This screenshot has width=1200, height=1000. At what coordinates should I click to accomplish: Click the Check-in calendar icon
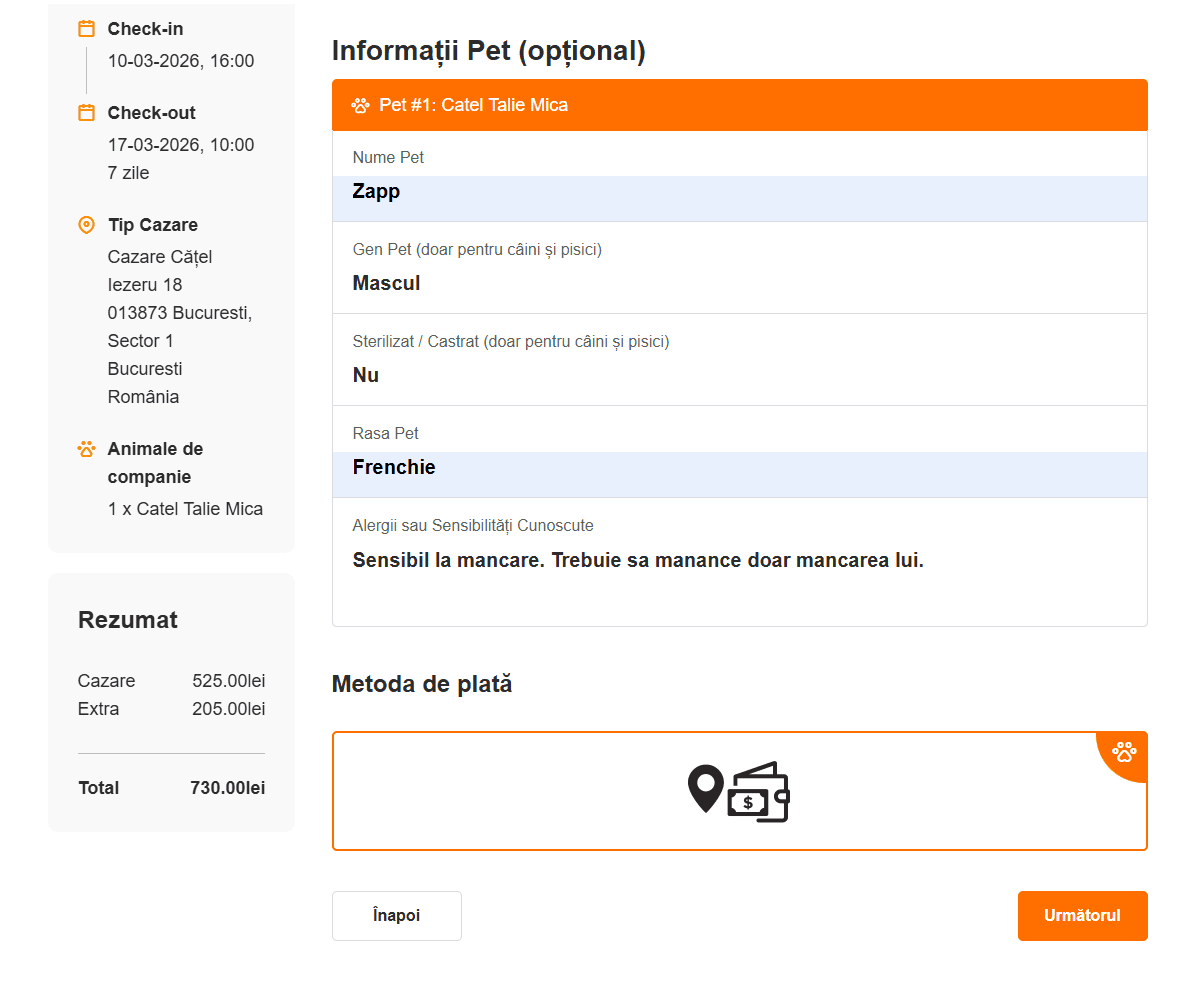[87, 29]
